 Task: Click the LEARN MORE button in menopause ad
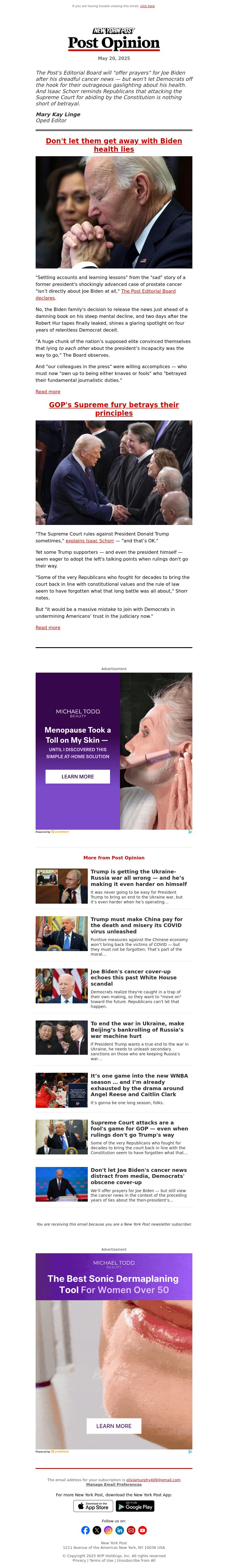(78, 777)
